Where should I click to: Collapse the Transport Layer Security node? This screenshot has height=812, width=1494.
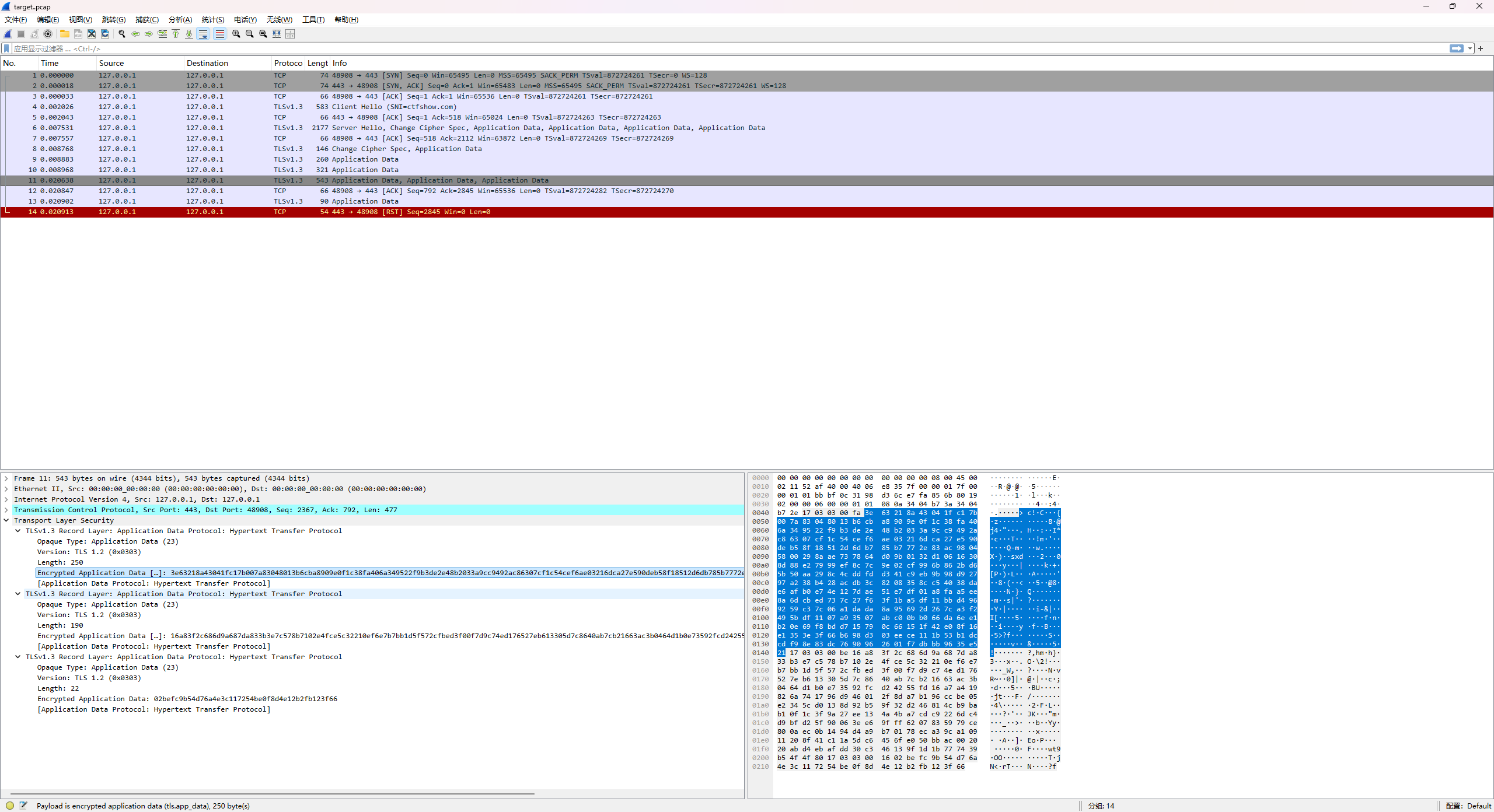[x=6, y=520]
